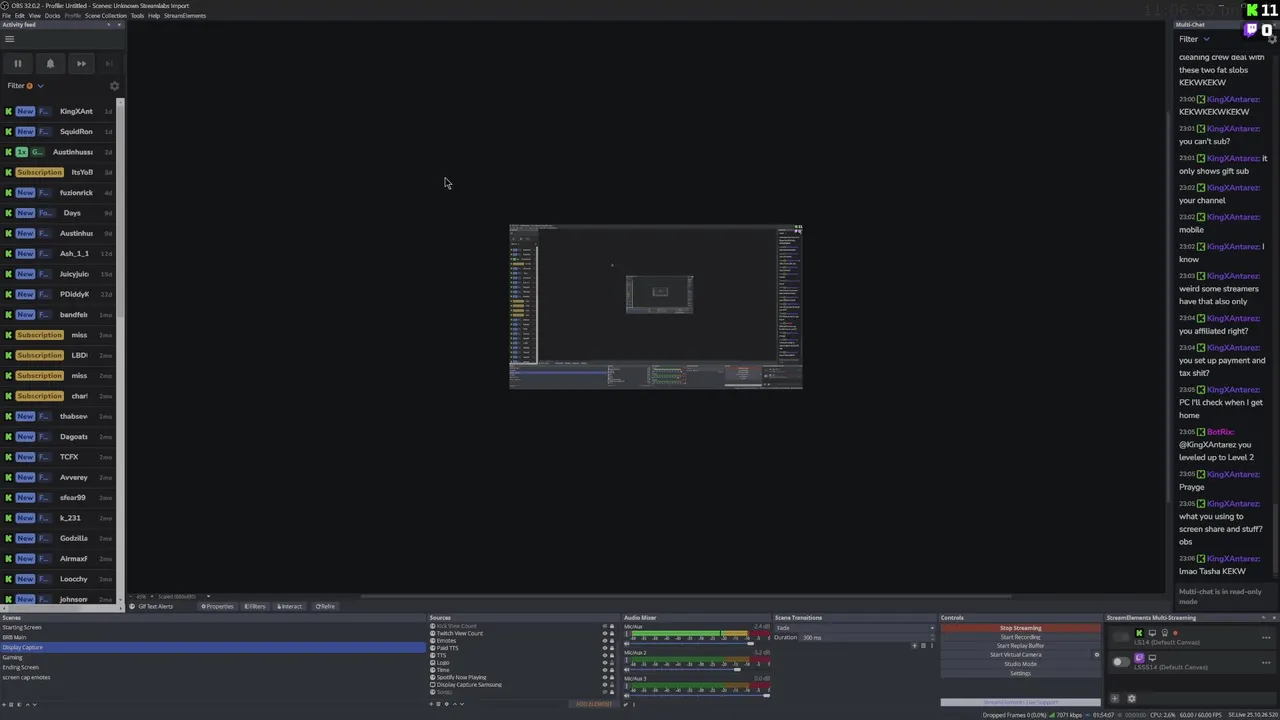Open the Scene Collection menu
This screenshot has width=1280, height=720.
click(x=106, y=16)
